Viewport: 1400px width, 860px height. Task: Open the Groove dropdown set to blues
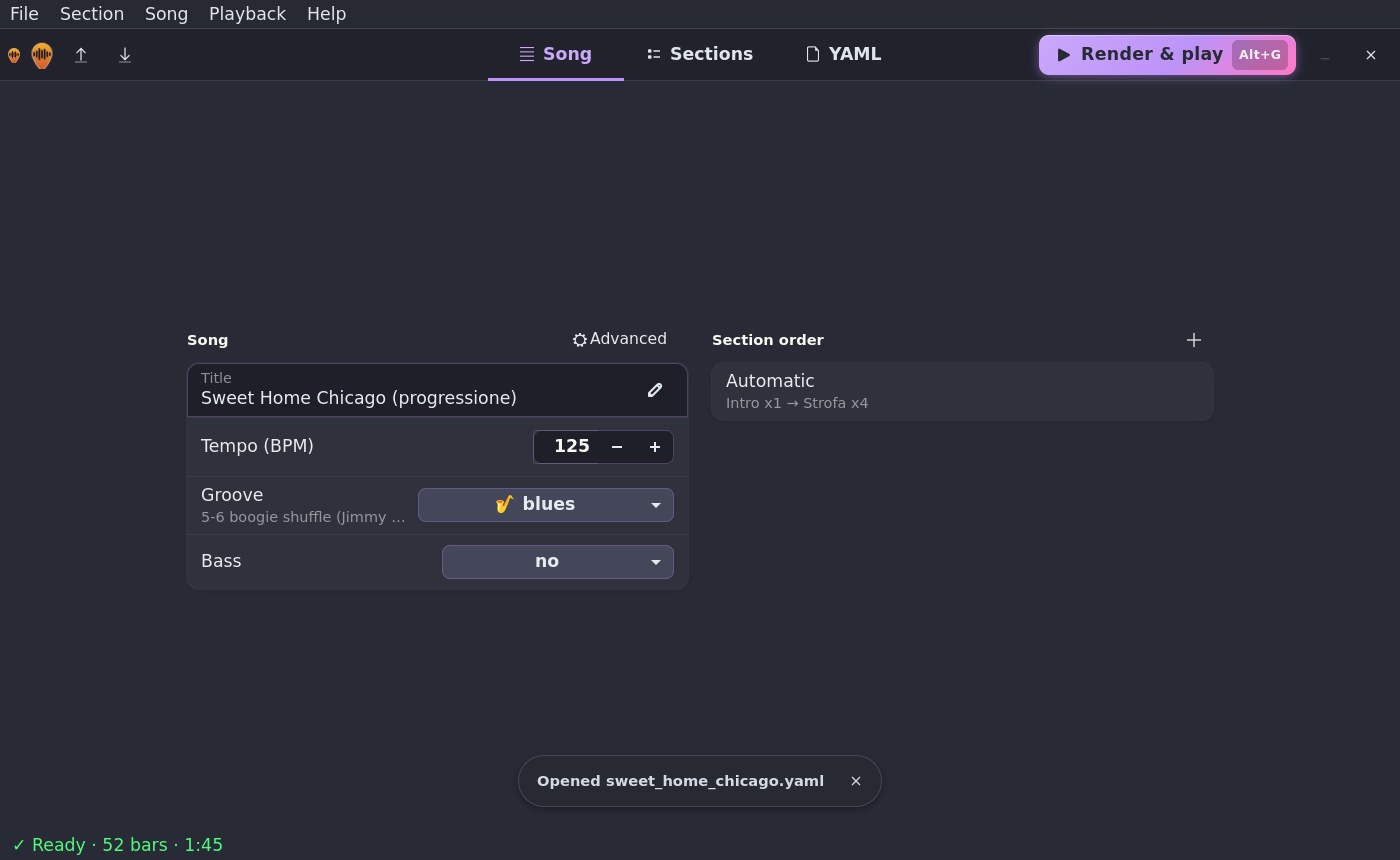pos(546,505)
